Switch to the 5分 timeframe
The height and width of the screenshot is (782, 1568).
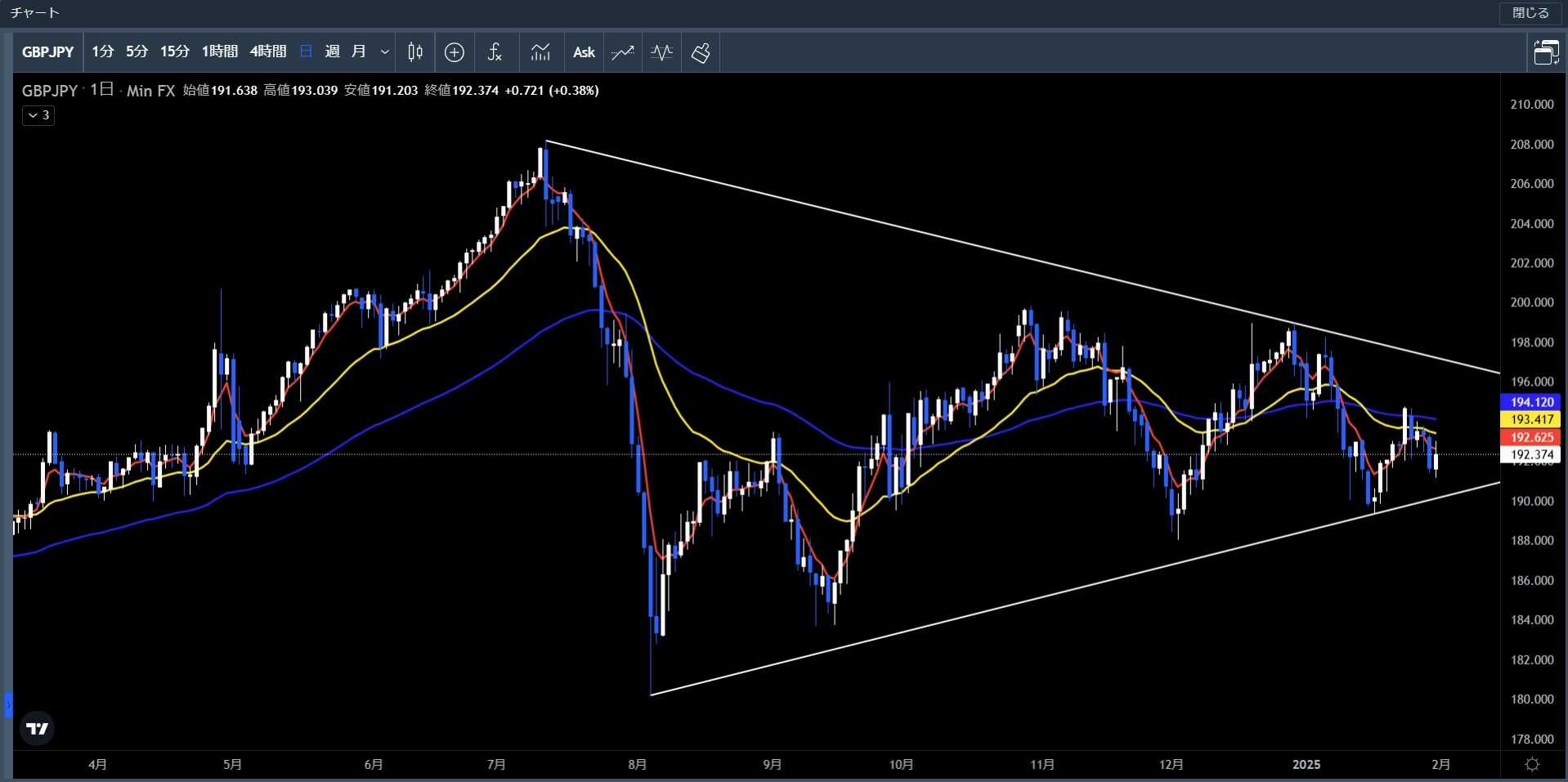tap(137, 51)
